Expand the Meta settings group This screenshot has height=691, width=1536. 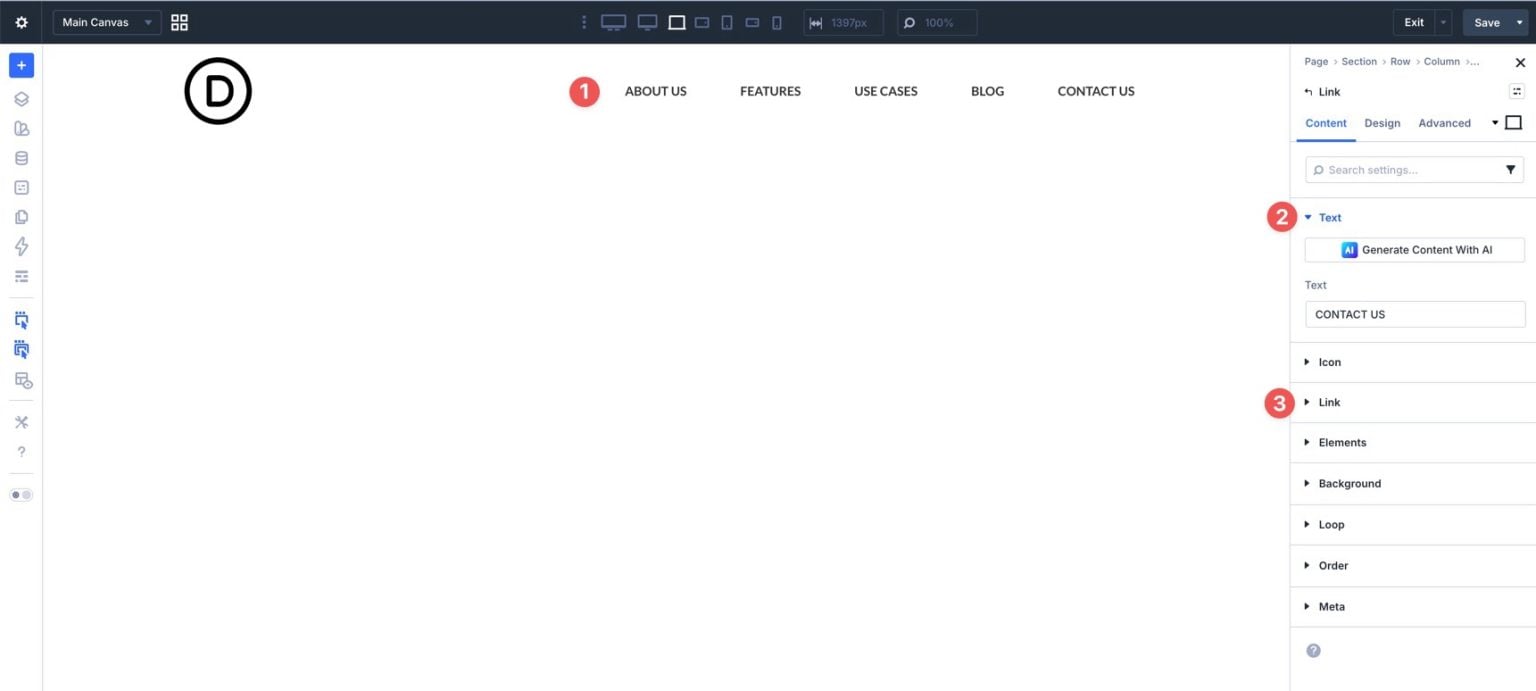pyautogui.click(x=1412, y=606)
